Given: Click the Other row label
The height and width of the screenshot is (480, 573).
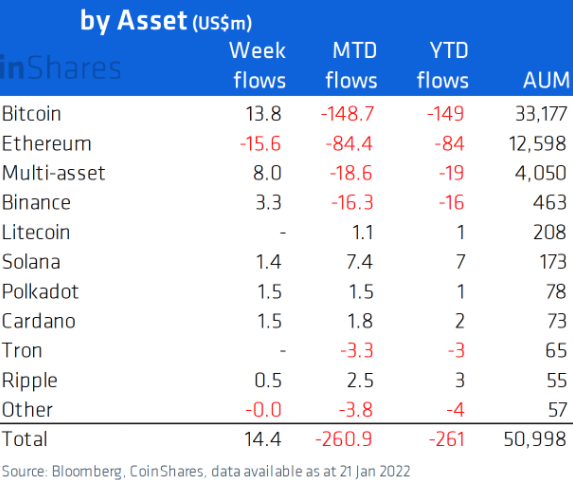Looking at the screenshot, I should 27,409.
